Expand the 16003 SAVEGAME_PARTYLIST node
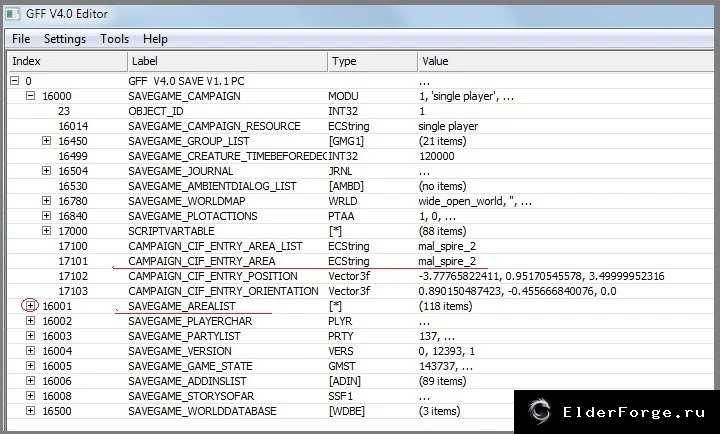The height and width of the screenshot is (434, 720). 30,336
